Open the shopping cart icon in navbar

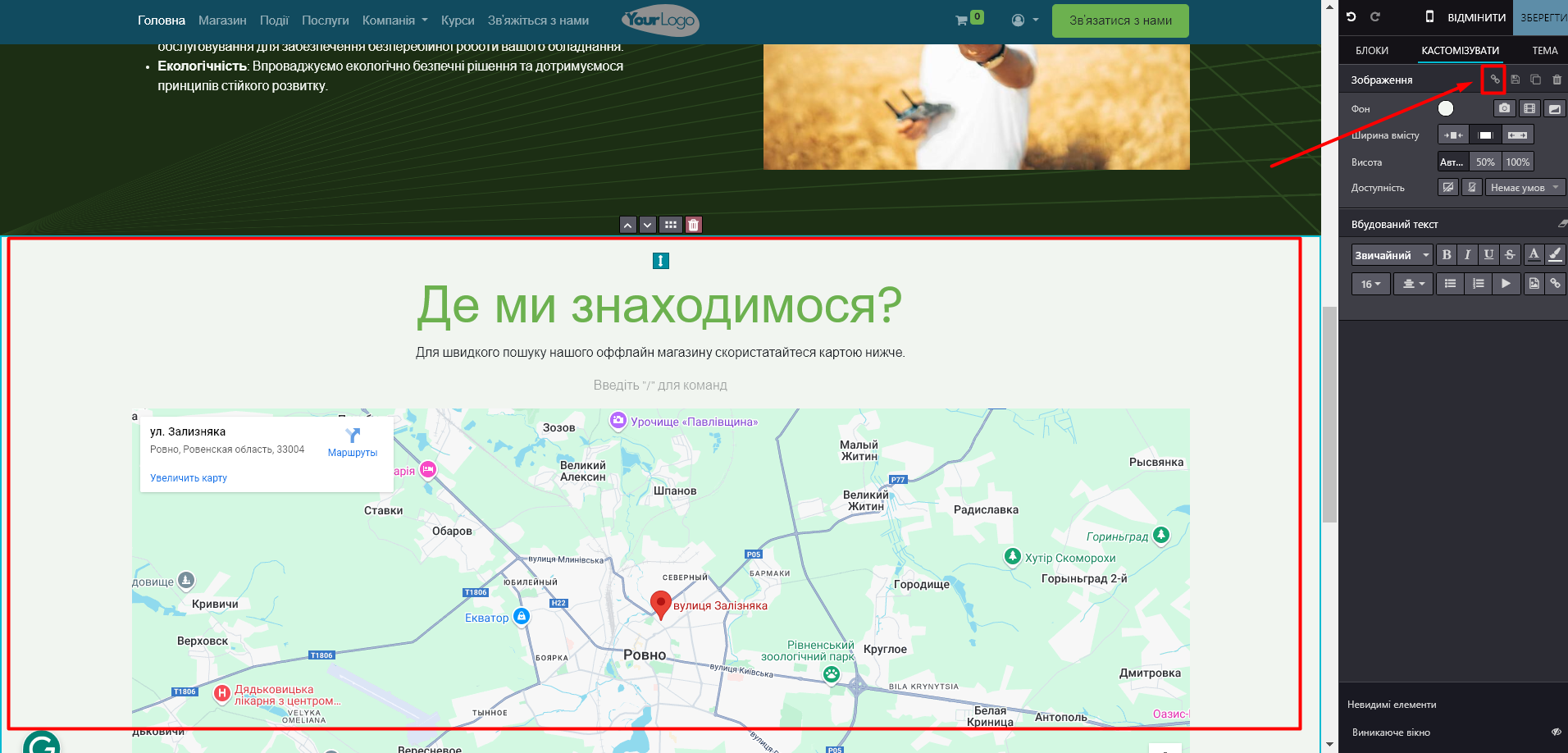961,21
